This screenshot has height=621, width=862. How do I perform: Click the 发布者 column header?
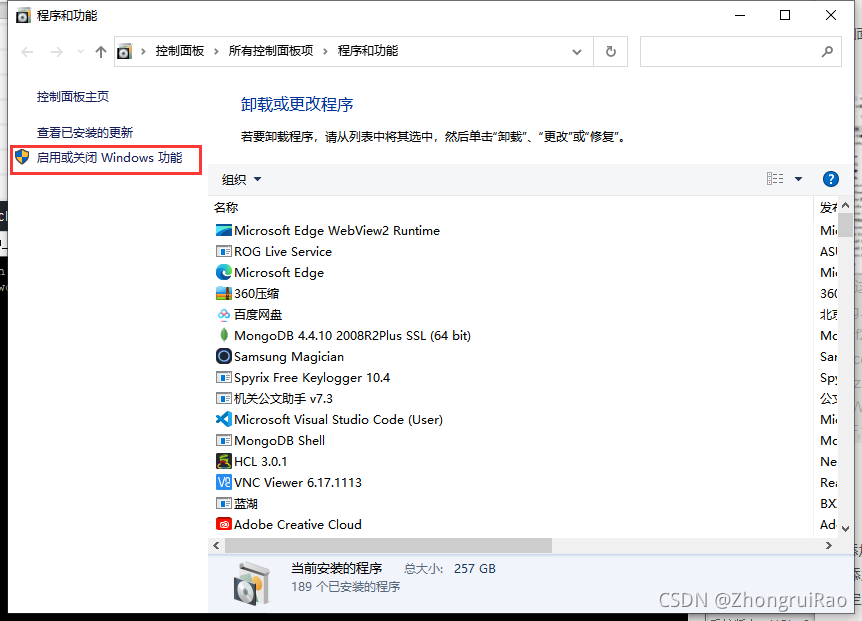828,208
